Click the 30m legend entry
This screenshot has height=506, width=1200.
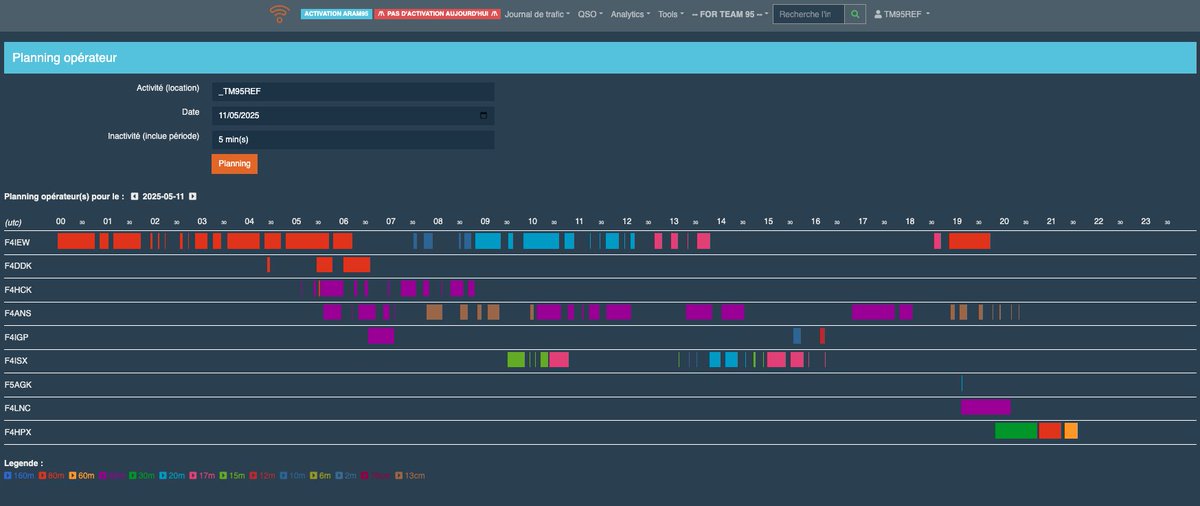(141, 476)
